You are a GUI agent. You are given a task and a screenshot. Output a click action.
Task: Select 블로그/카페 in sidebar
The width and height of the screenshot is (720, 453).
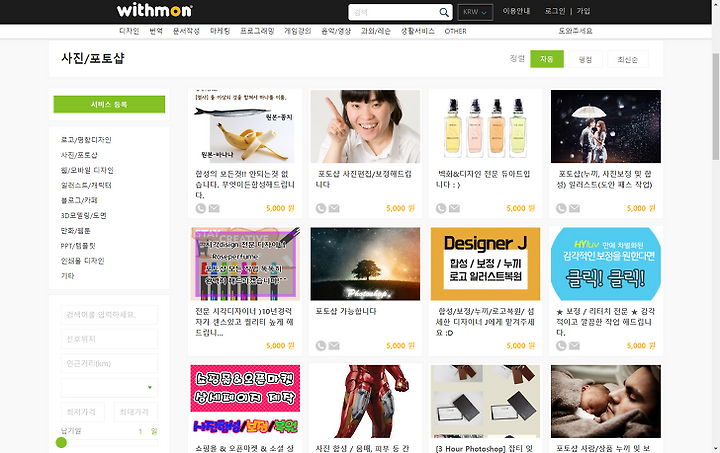79,201
